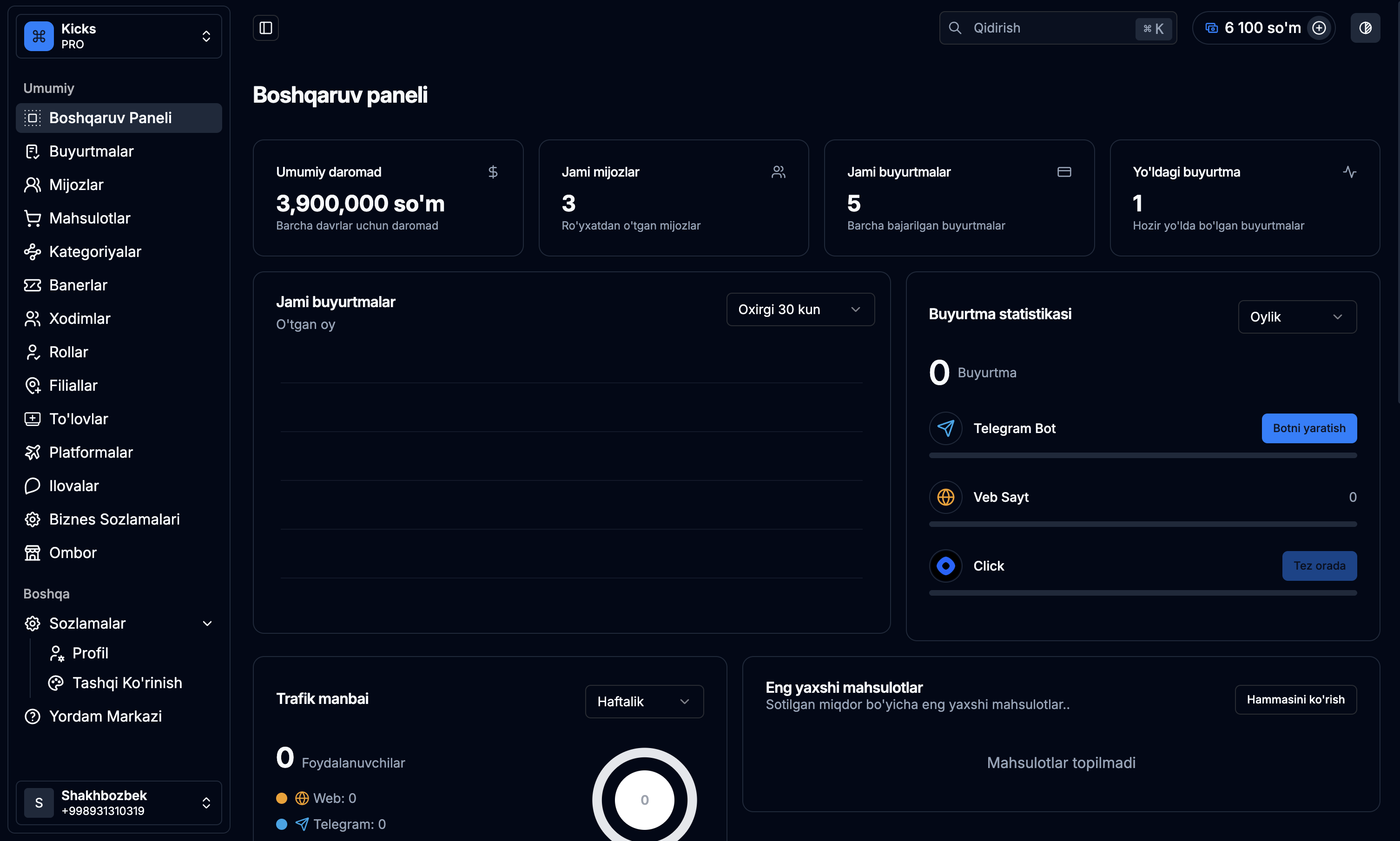This screenshot has height=841, width=1400.
Task: Open the Haftalik traffic dropdown
Action: (x=644, y=702)
